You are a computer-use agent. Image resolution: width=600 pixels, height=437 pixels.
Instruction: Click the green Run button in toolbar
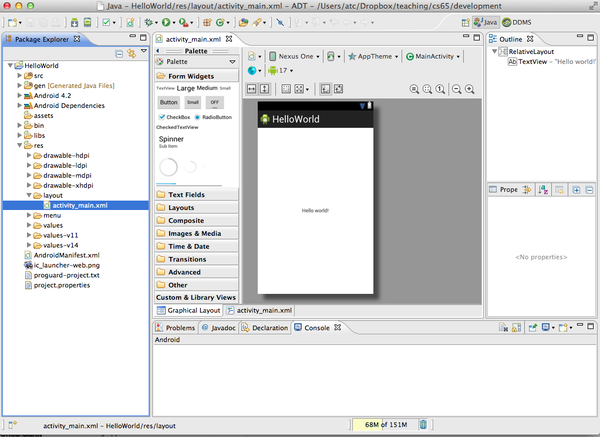(x=166, y=23)
